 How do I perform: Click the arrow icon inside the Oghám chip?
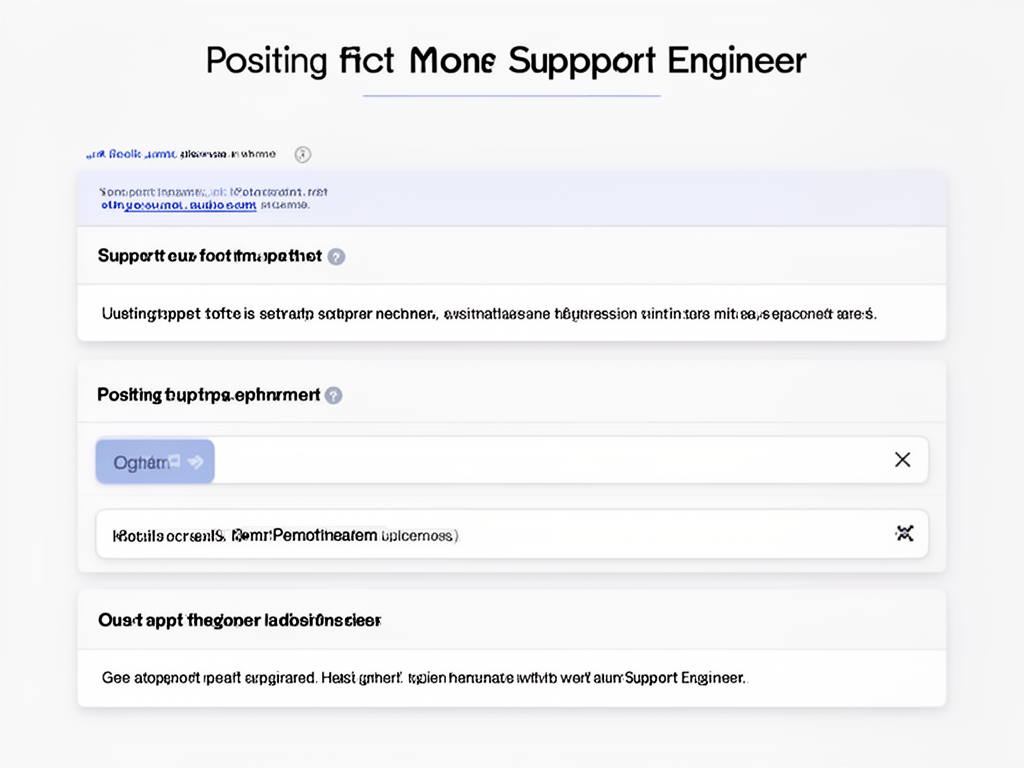195,462
